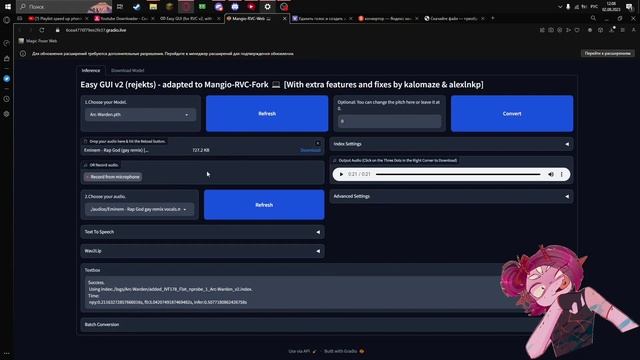640x360 pixels.
Task: Open the Magic Power Web bookmark
Action: point(38,41)
